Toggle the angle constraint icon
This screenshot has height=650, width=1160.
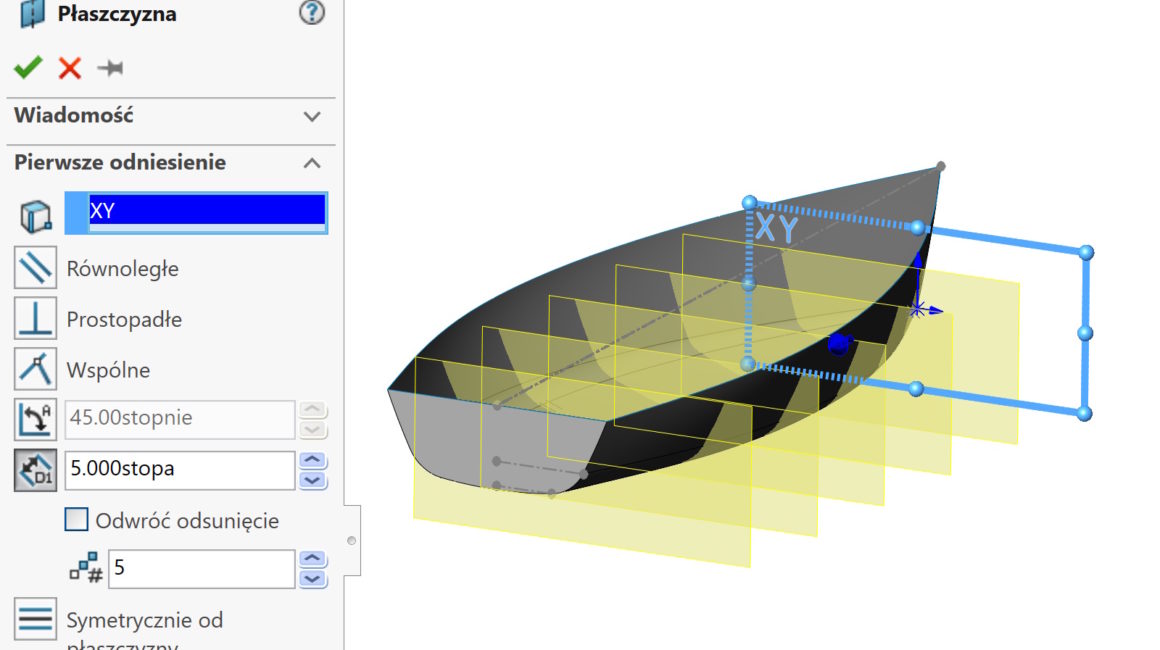36,419
